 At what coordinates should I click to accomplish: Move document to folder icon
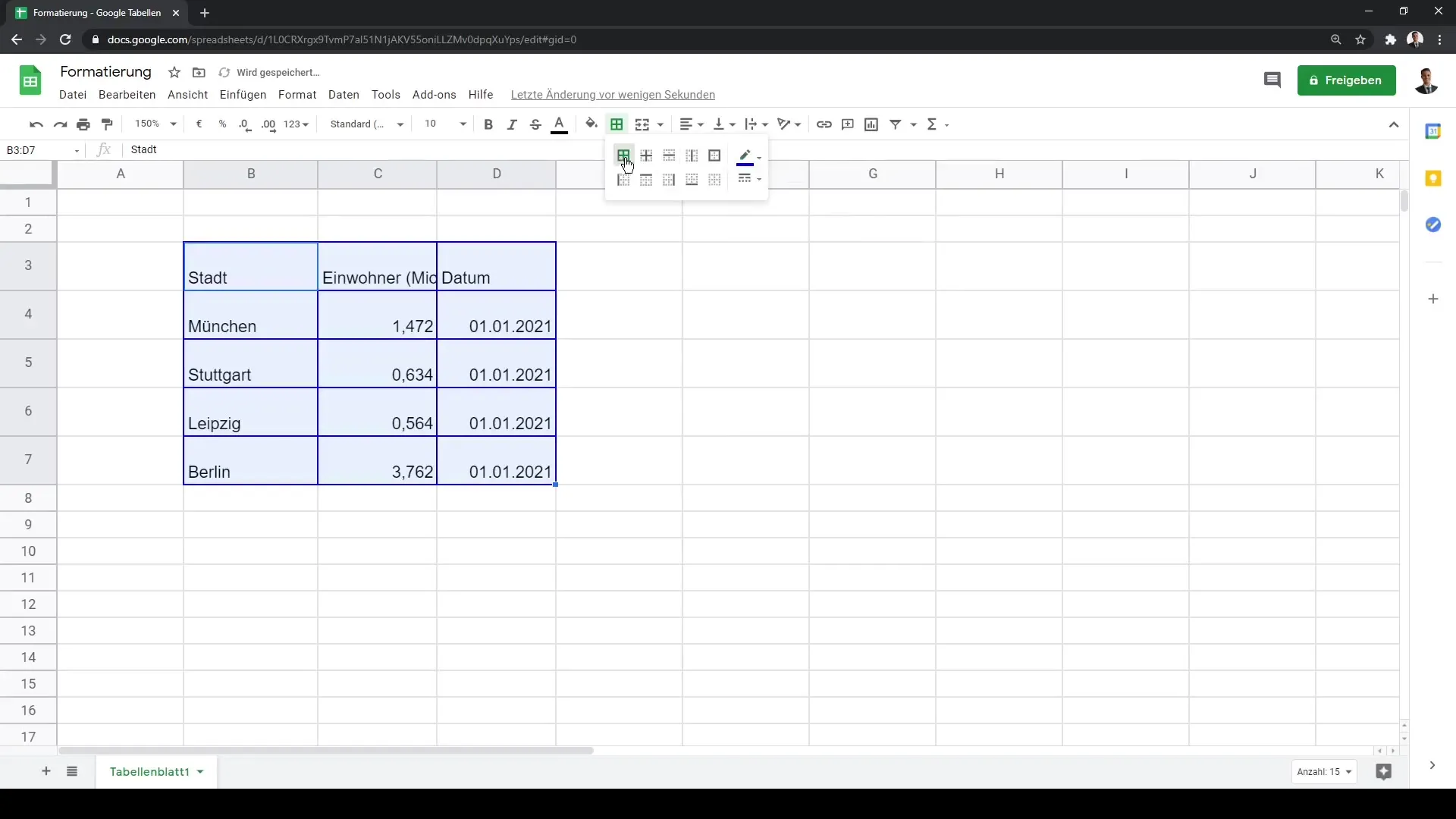(x=199, y=73)
